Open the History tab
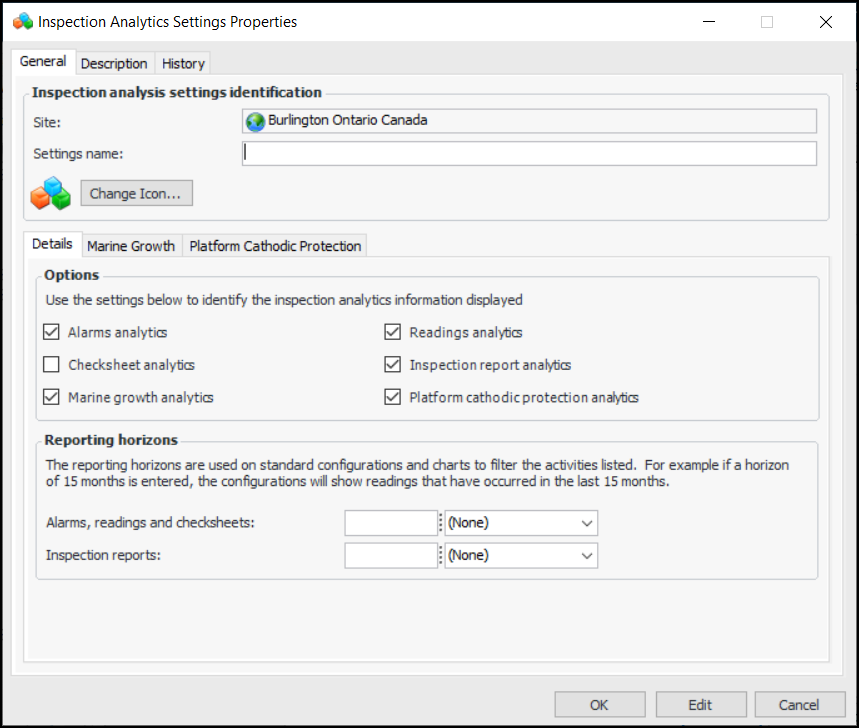859x728 pixels. [x=183, y=63]
